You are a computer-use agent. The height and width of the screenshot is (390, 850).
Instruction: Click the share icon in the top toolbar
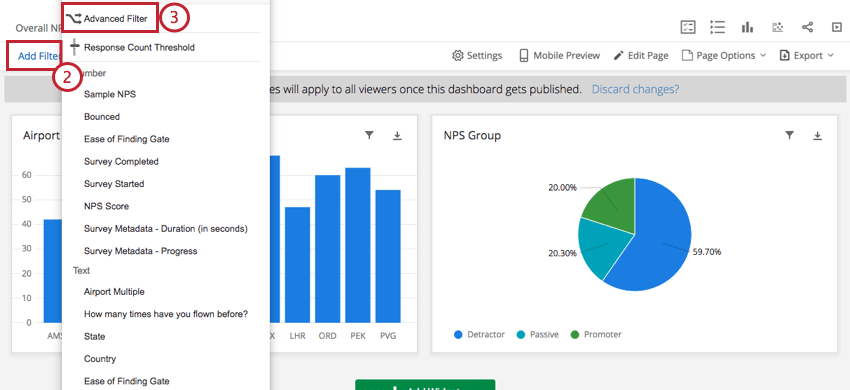pyautogui.click(x=807, y=27)
